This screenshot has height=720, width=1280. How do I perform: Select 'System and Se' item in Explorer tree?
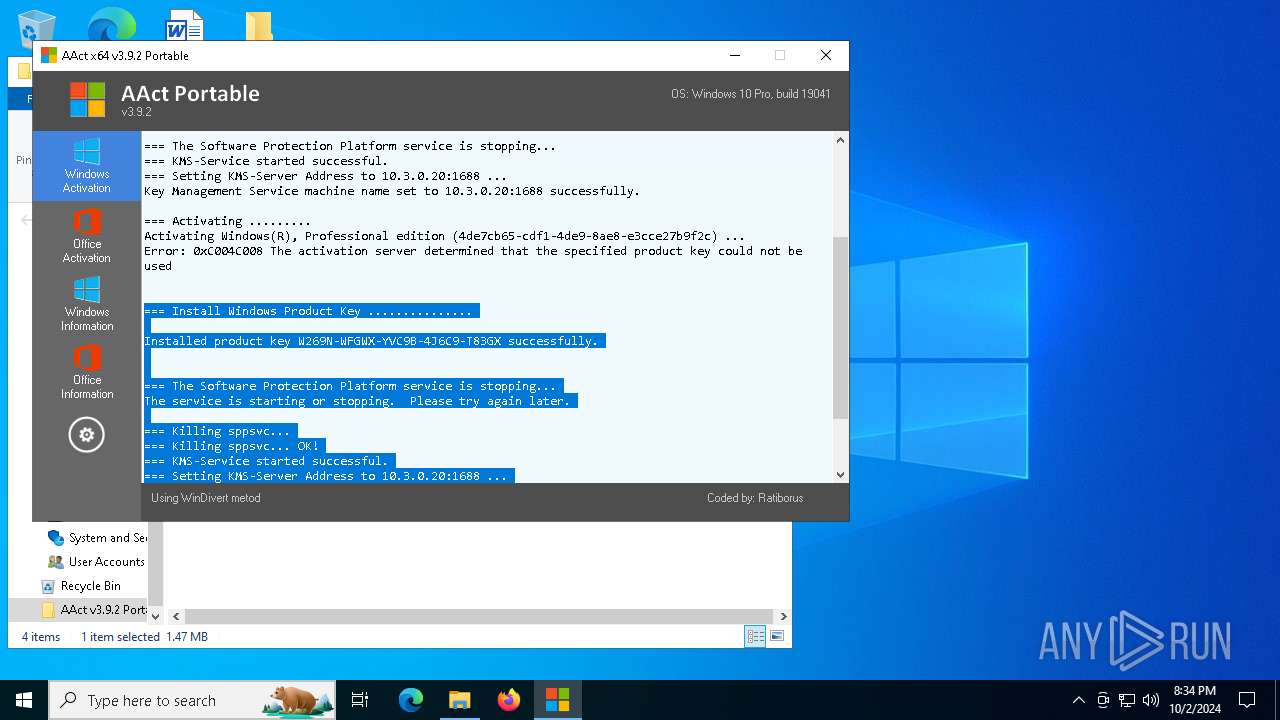(97, 538)
